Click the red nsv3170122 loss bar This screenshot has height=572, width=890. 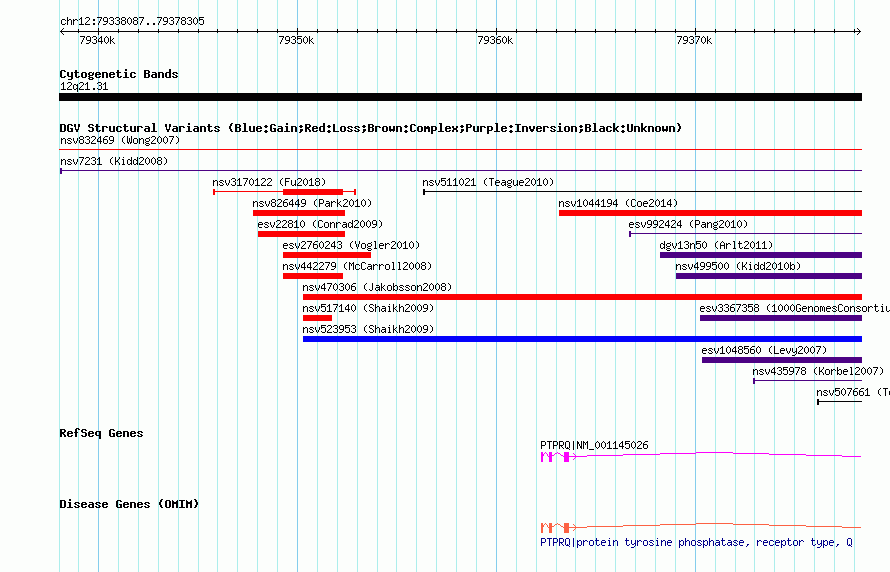point(313,192)
